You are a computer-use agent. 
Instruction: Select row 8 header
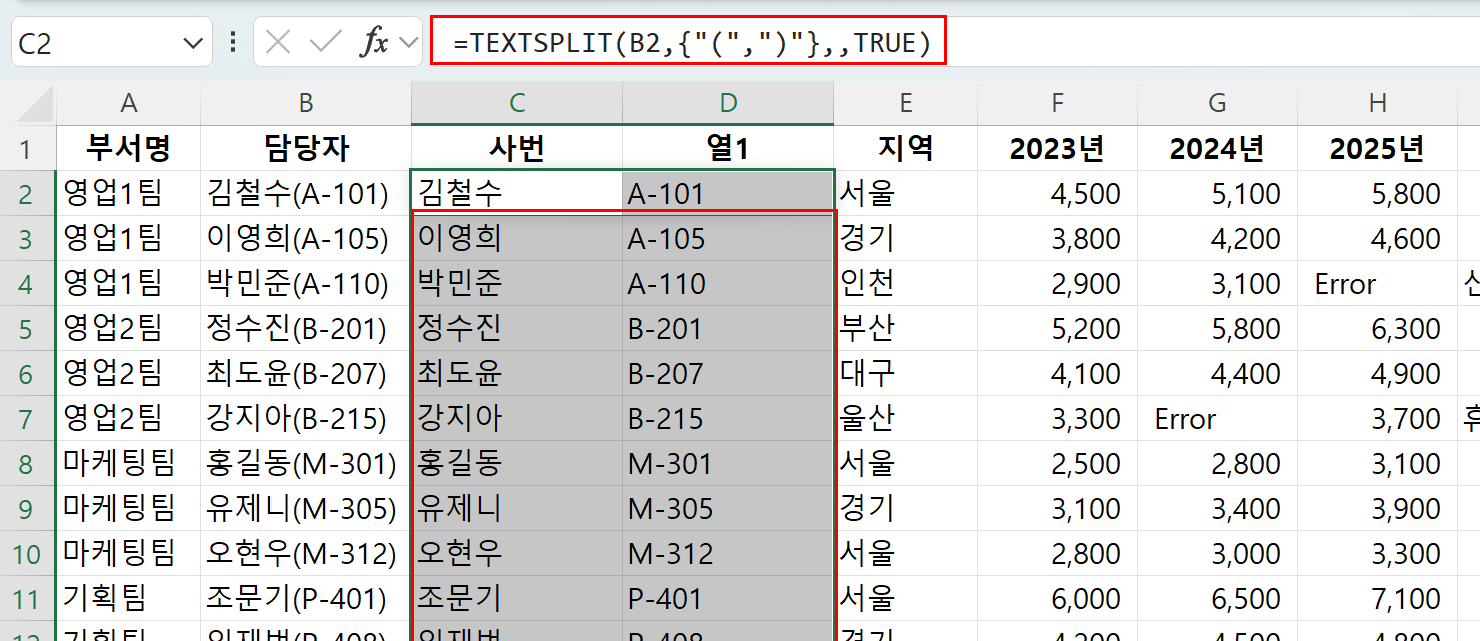(x=27, y=464)
